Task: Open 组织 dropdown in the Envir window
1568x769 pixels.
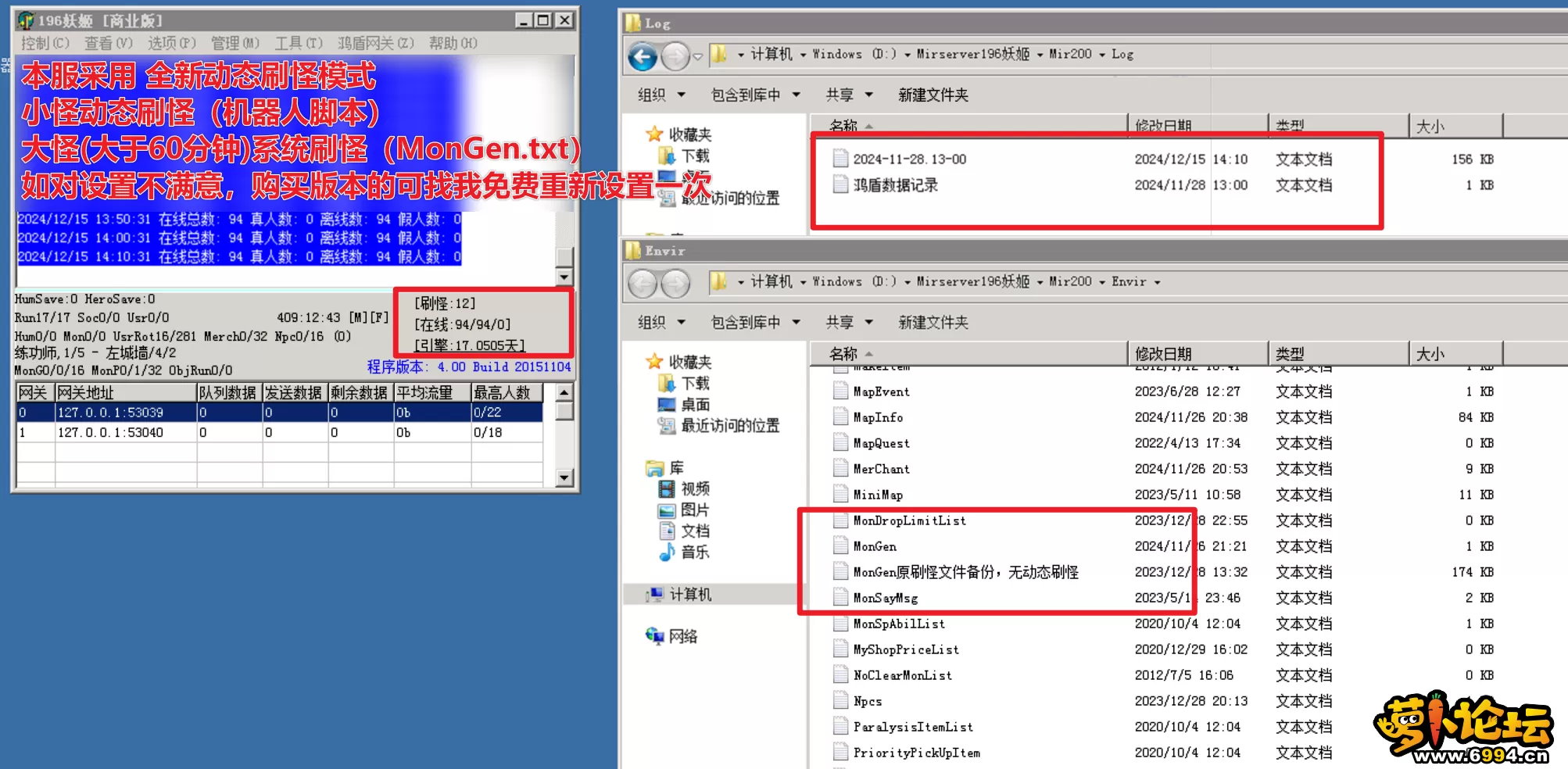Action: click(x=660, y=322)
